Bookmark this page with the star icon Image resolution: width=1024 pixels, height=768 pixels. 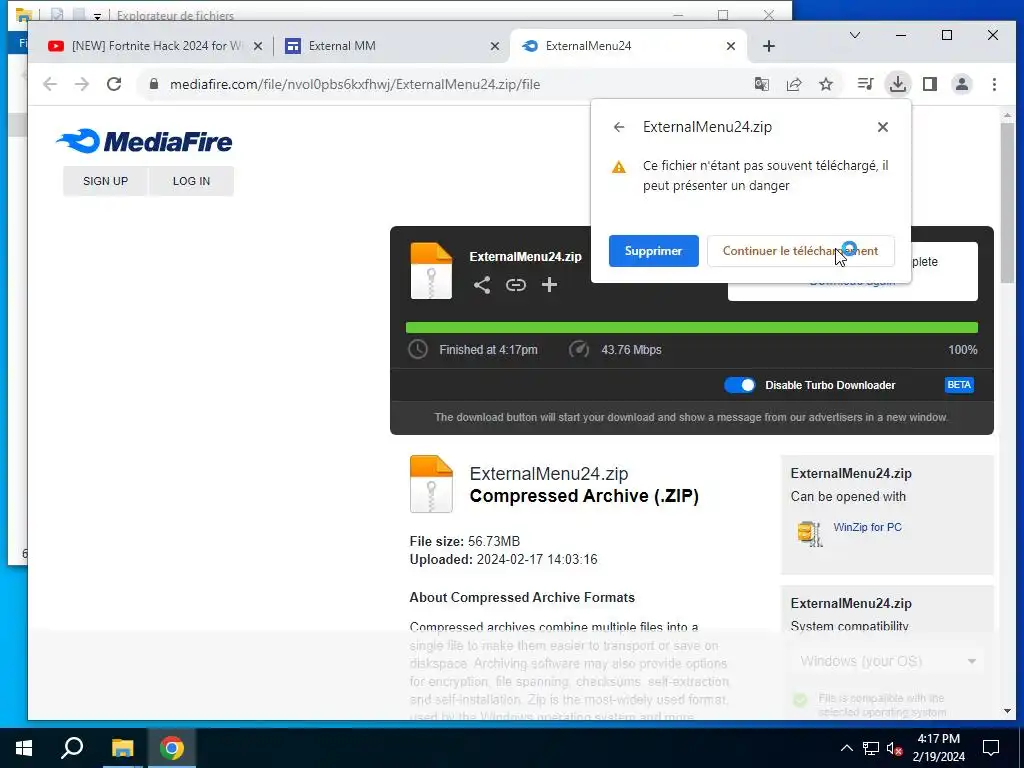[826, 84]
